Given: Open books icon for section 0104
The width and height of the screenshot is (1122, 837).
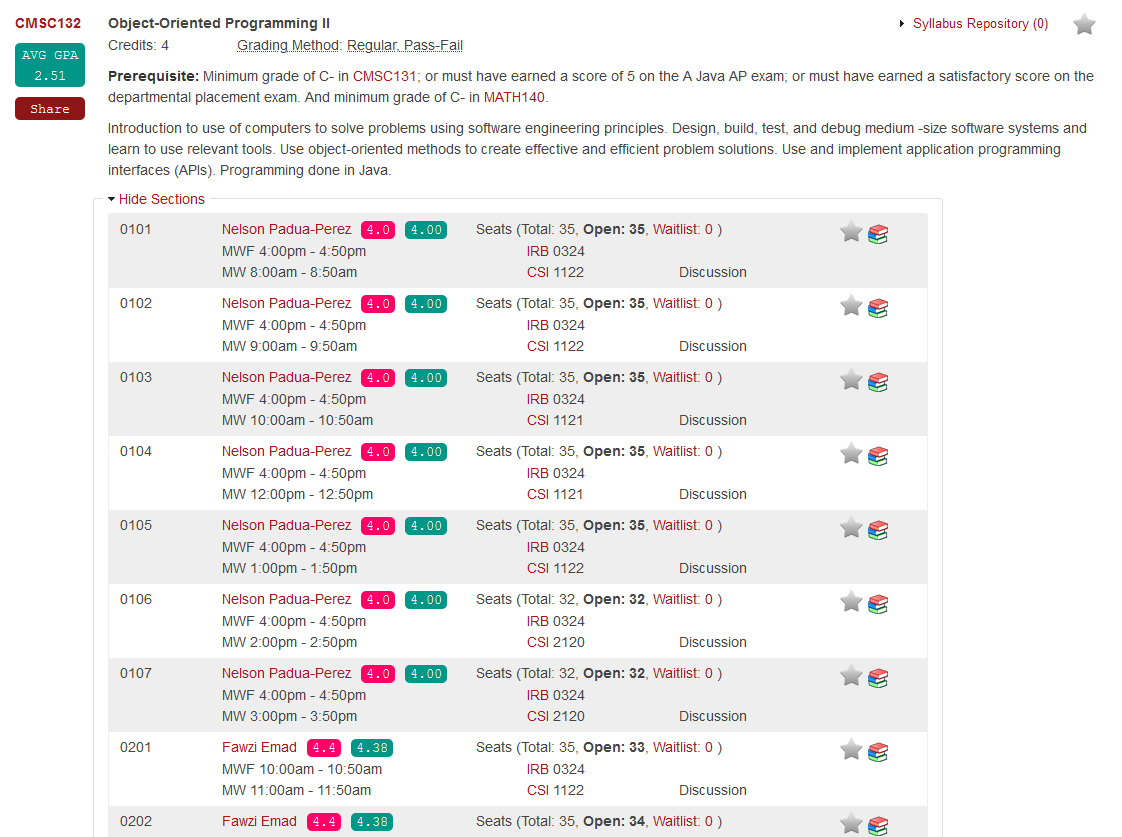Looking at the screenshot, I should click(878, 456).
